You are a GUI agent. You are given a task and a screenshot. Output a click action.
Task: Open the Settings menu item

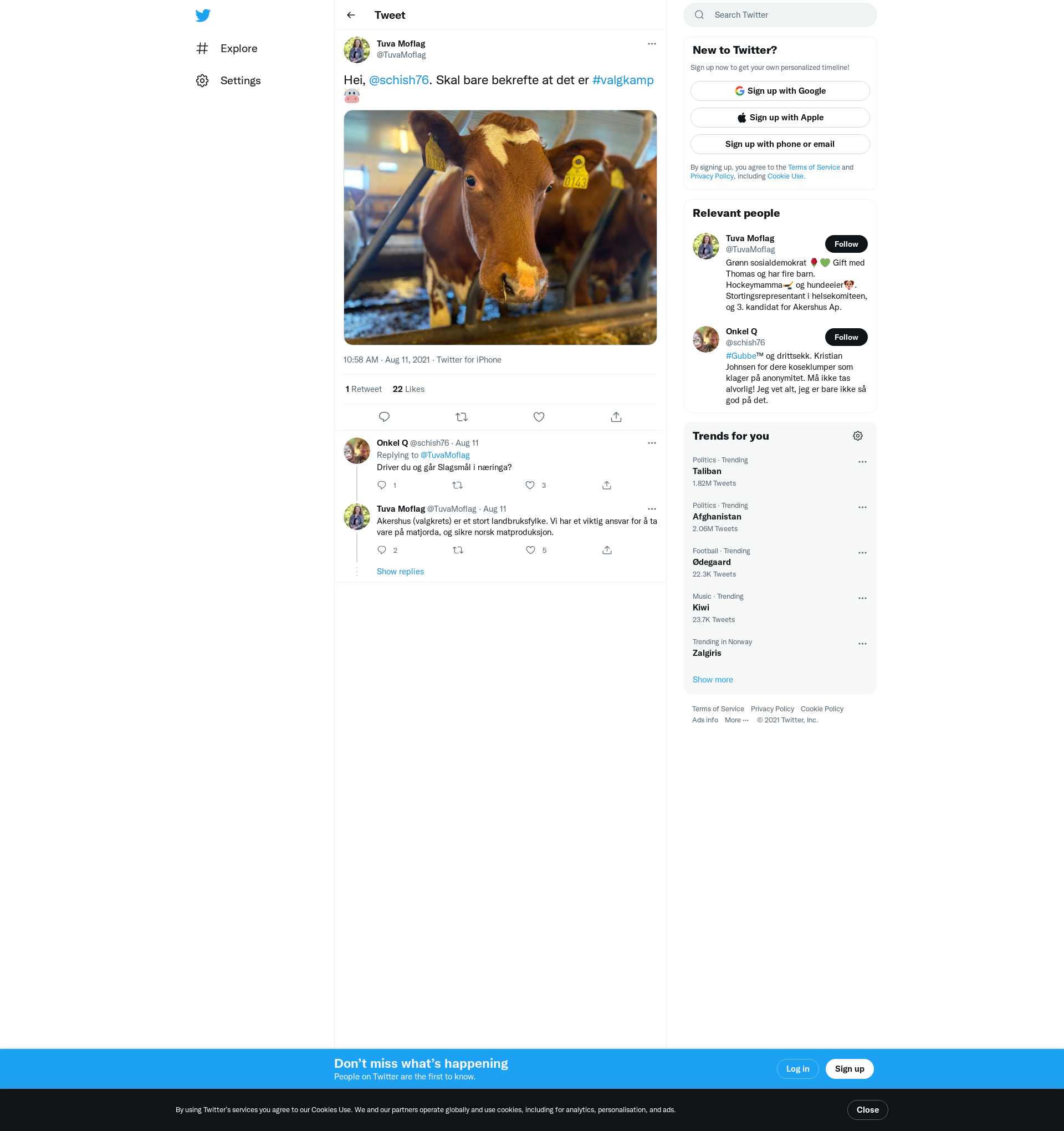tap(240, 81)
